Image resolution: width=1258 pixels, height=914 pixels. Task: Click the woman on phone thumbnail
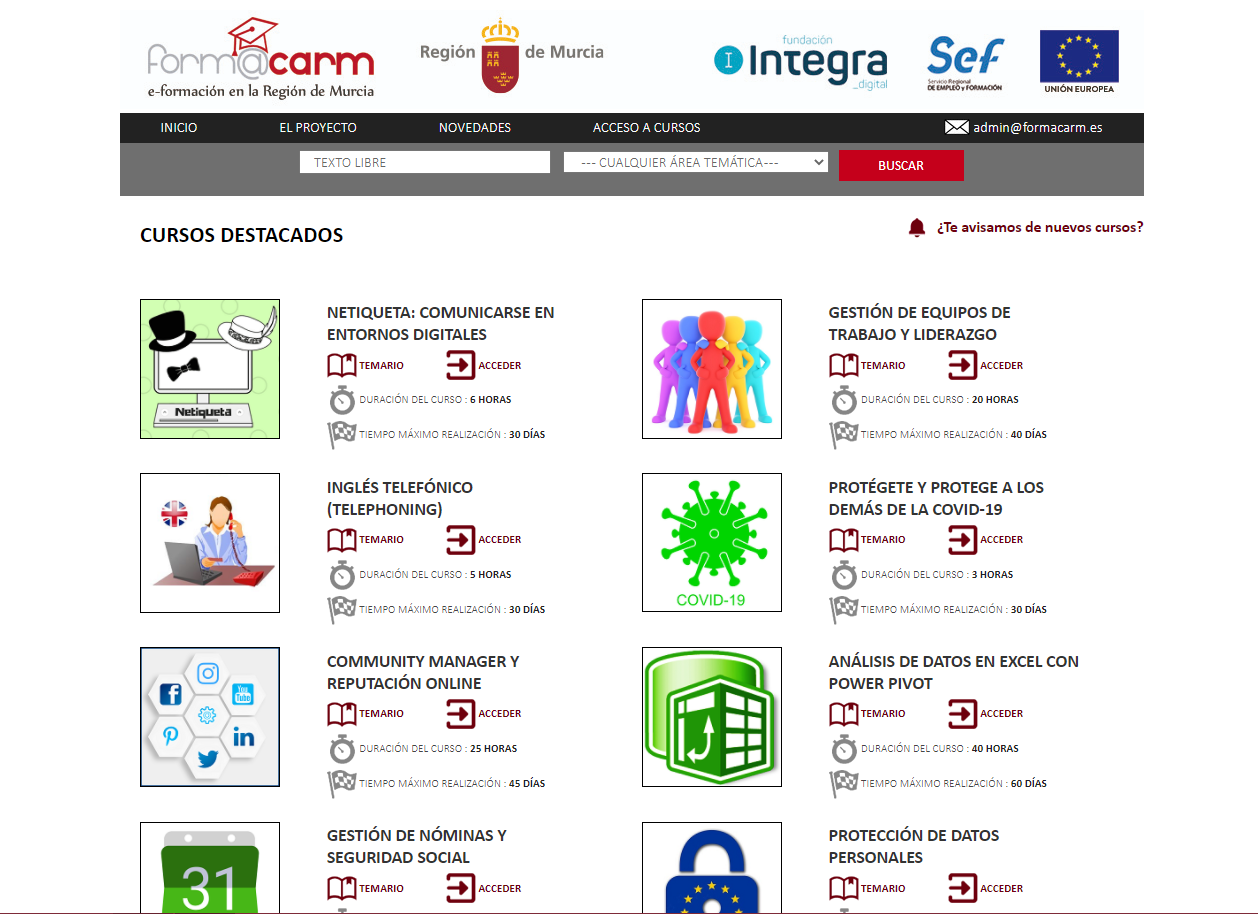pyautogui.click(x=210, y=543)
